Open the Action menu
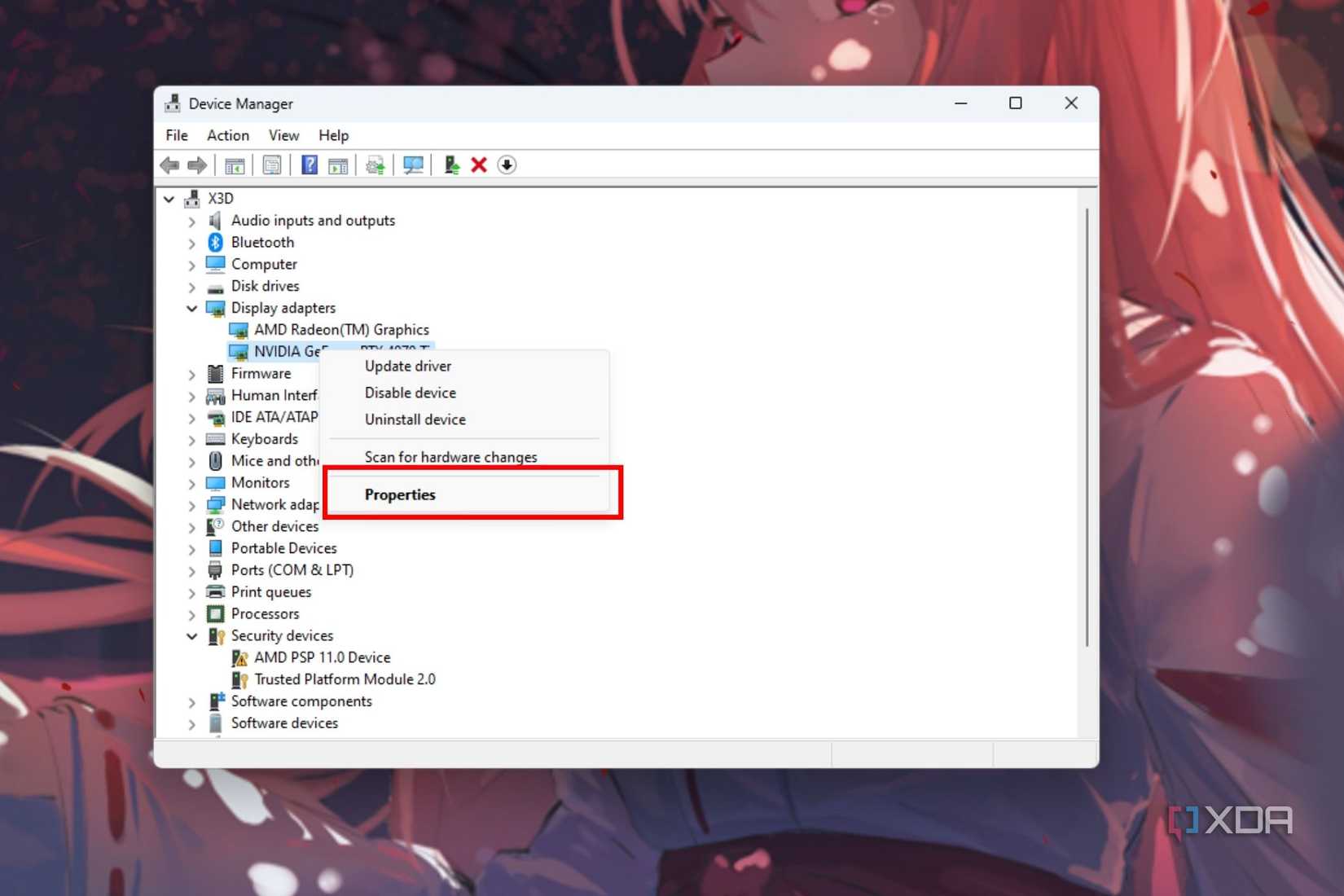 pyautogui.click(x=226, y=135)
